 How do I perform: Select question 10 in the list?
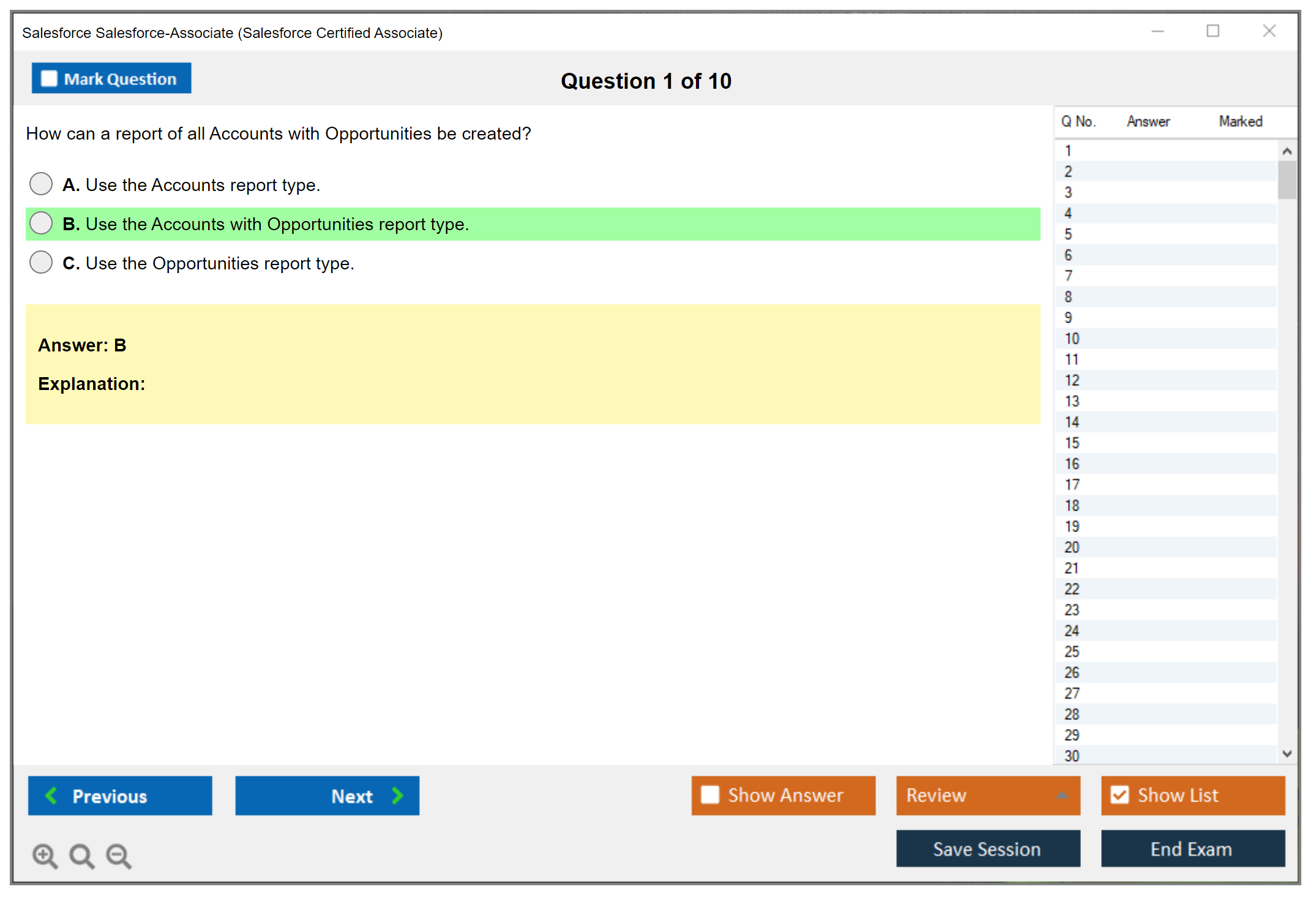tap(1072, 339)
